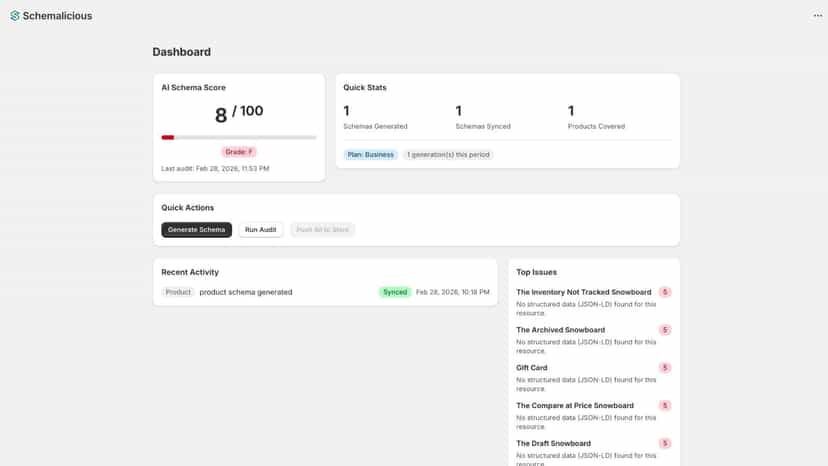Click the AI Schema Score progress bar
Viewport: 828px width, 466px height.
(239, 137)
